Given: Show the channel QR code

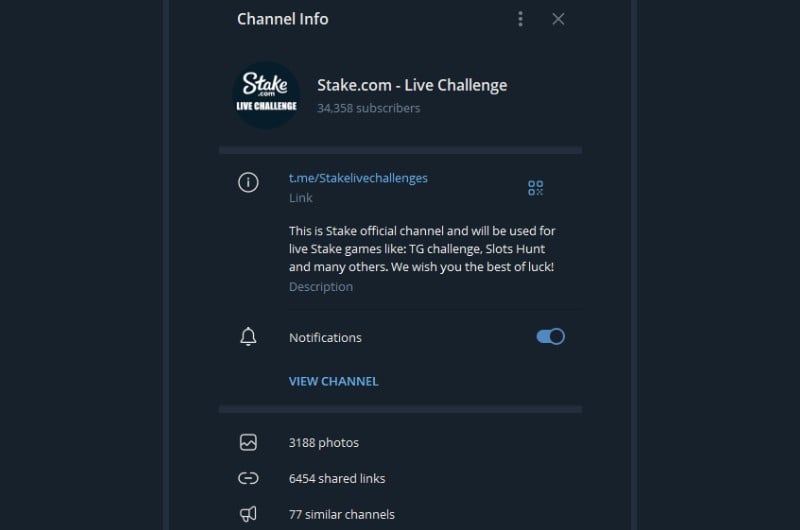Looking at the screenshot, I should pyautogui.click(x=535, y=188).
